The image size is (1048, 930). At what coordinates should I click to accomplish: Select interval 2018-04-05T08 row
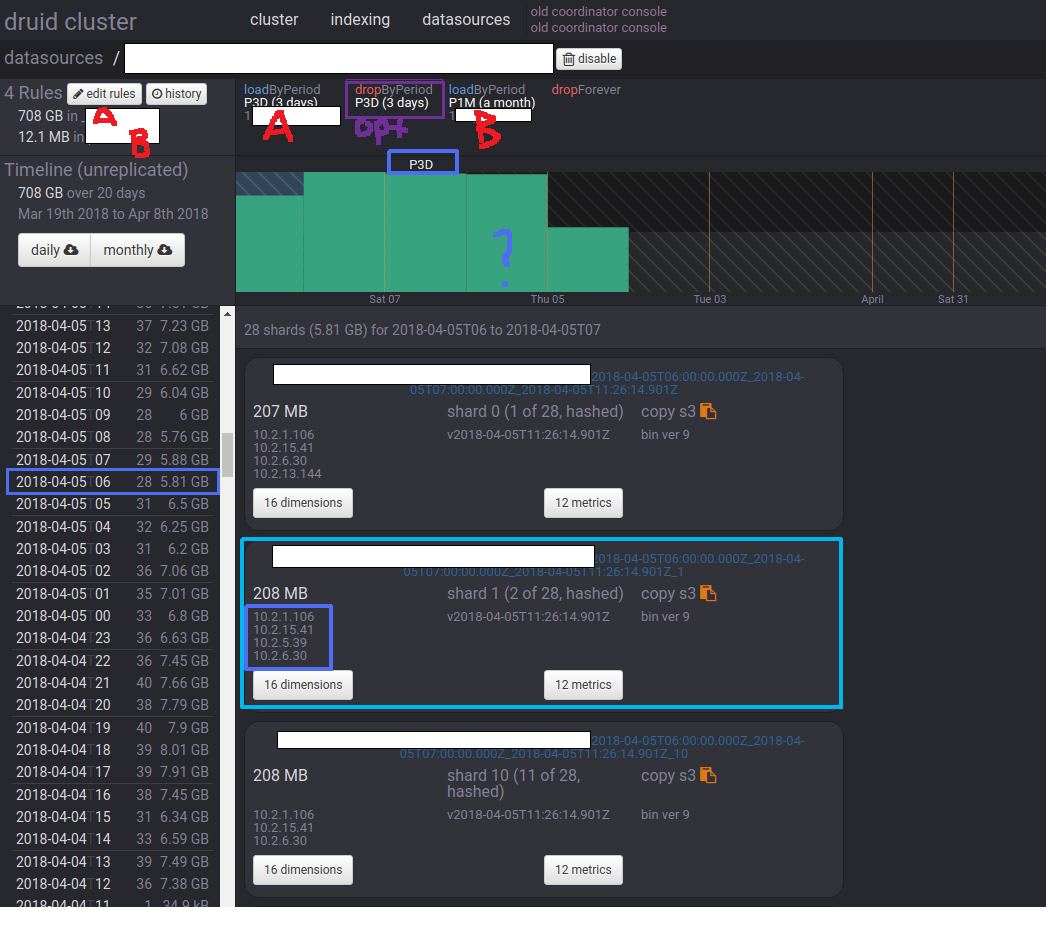pos(112,437)
